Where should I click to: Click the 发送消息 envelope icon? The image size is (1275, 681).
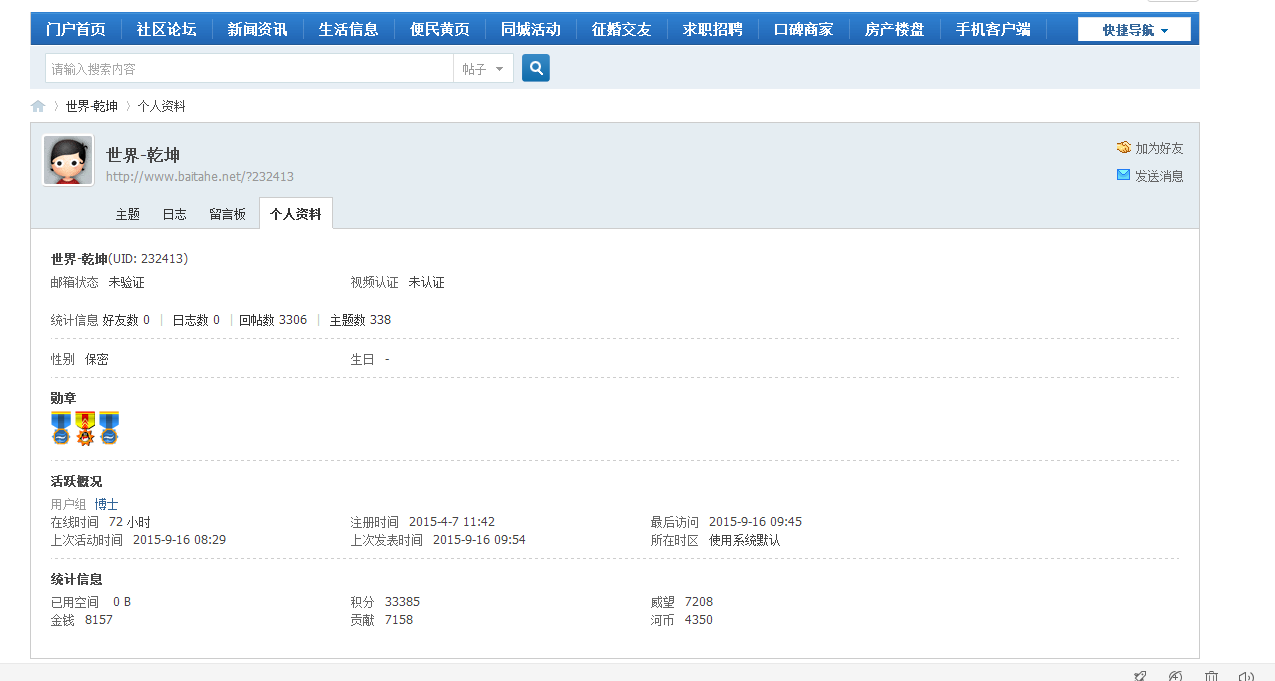(1124, 175)
